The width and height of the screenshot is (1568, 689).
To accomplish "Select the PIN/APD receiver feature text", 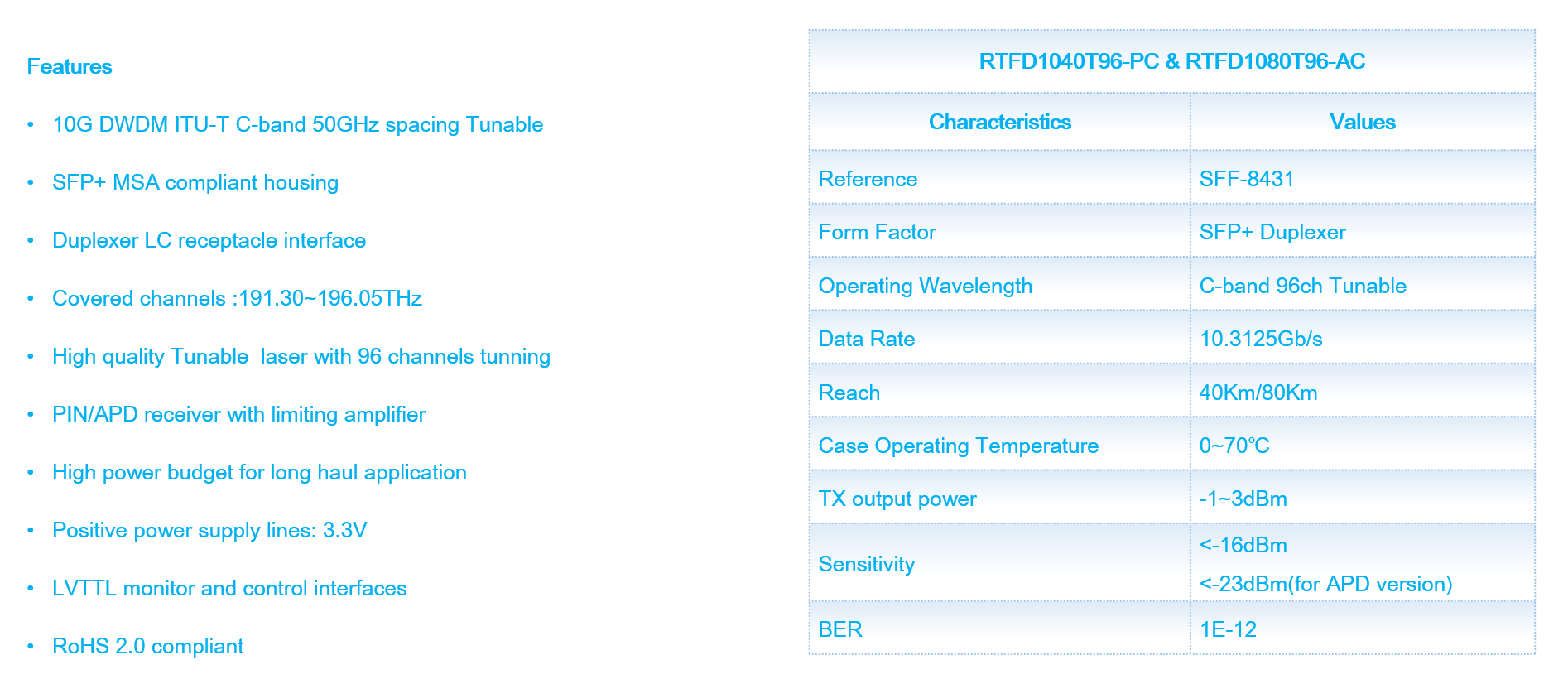I will pos(238,415).
